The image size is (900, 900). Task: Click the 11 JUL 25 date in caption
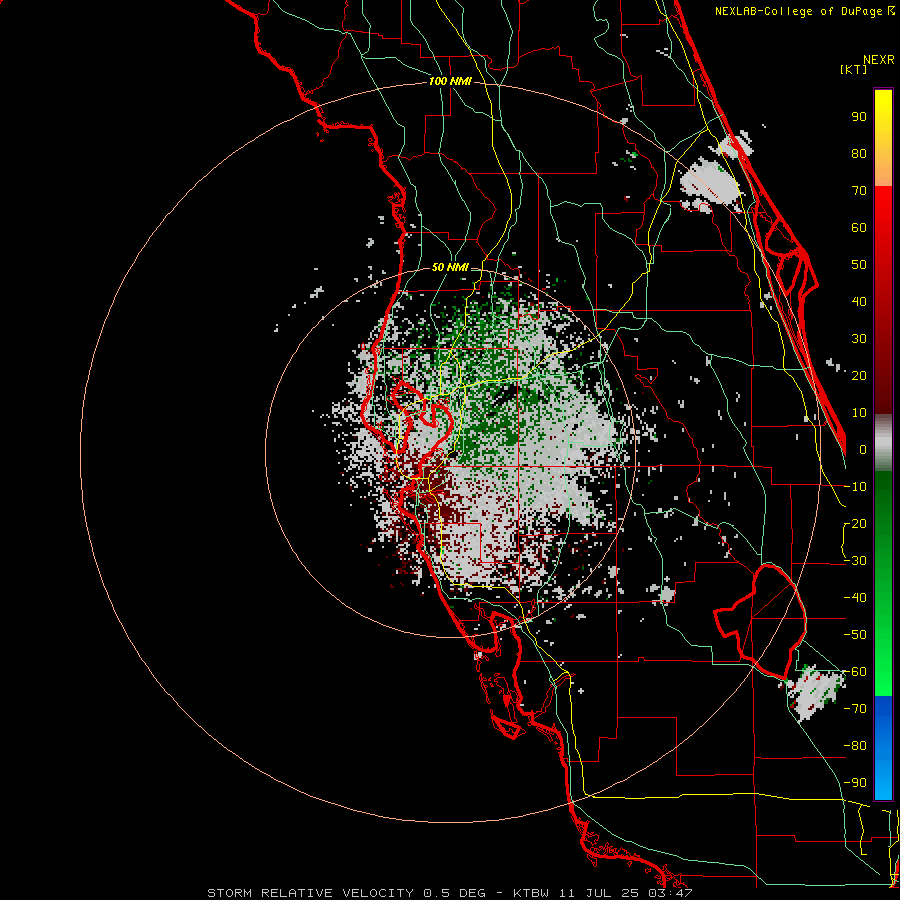click(599, 893)
